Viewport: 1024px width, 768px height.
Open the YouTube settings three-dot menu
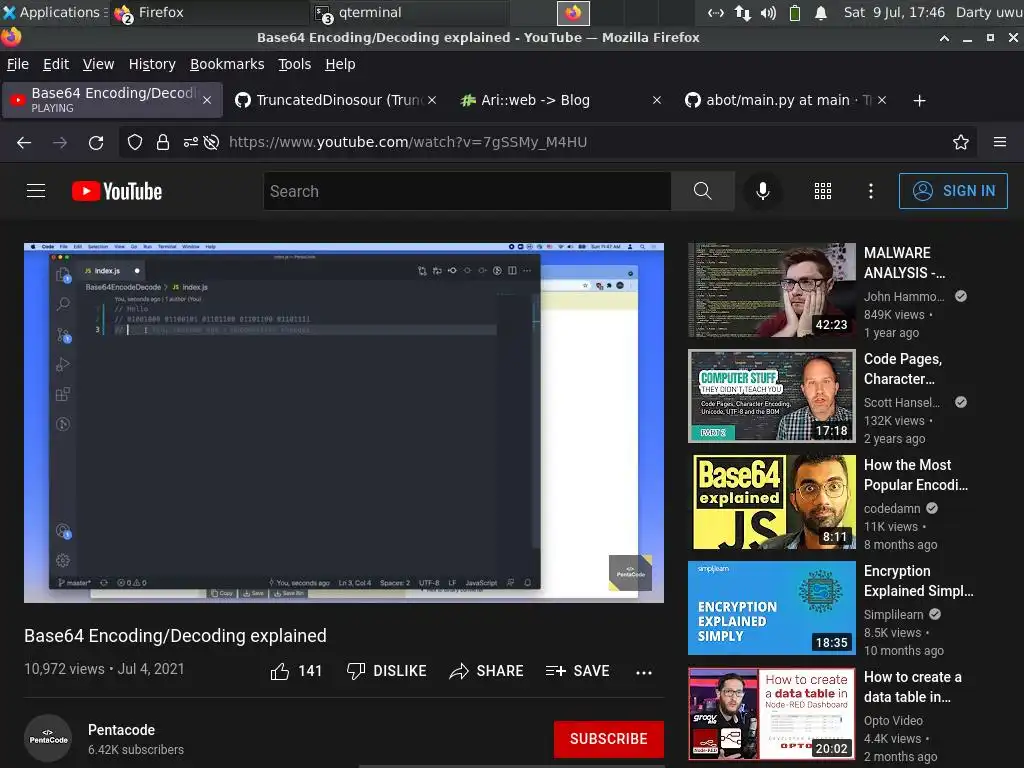871,191
